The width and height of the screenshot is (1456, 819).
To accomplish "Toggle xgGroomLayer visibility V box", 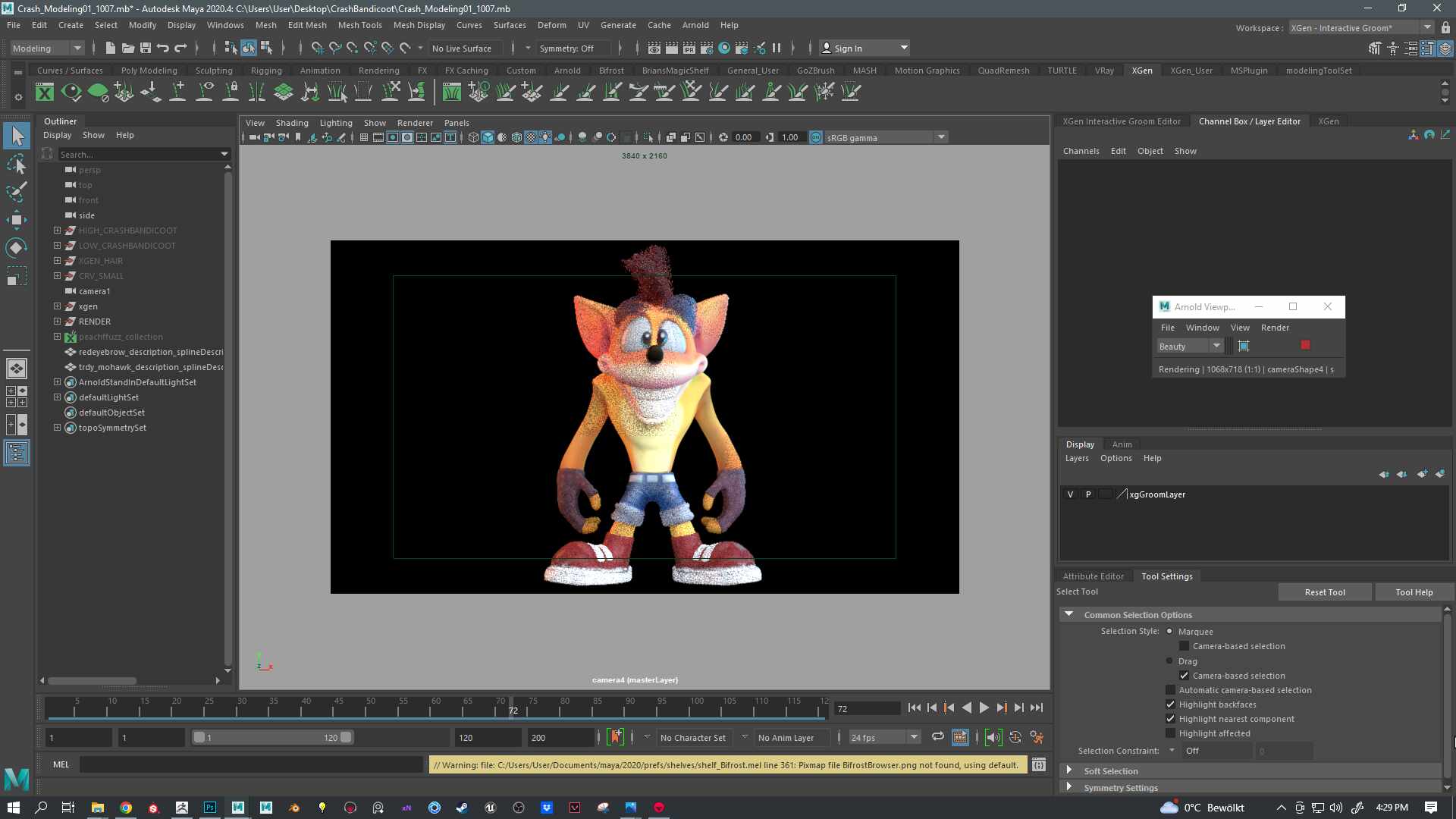I will (x=1070, y=494).
